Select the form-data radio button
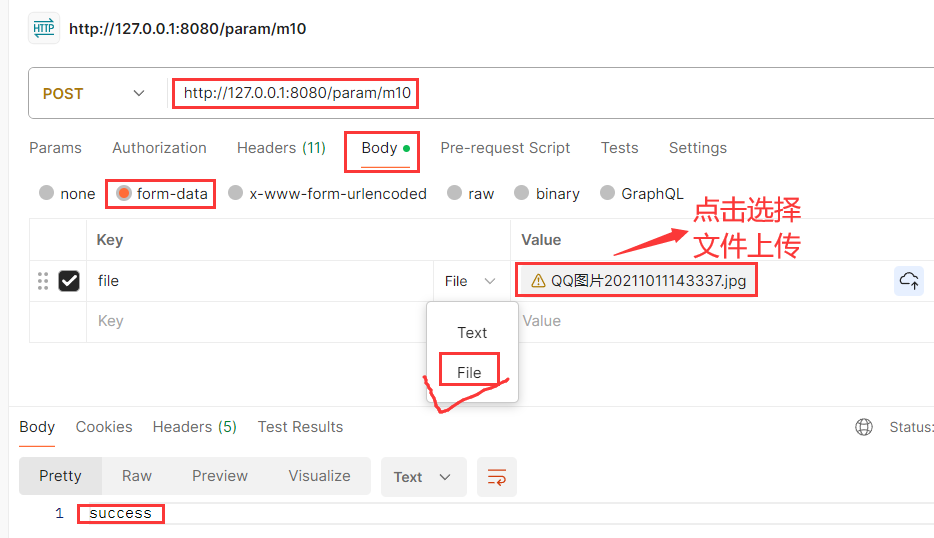The width and height of the screenshot is (934, 538). point(124,193)
